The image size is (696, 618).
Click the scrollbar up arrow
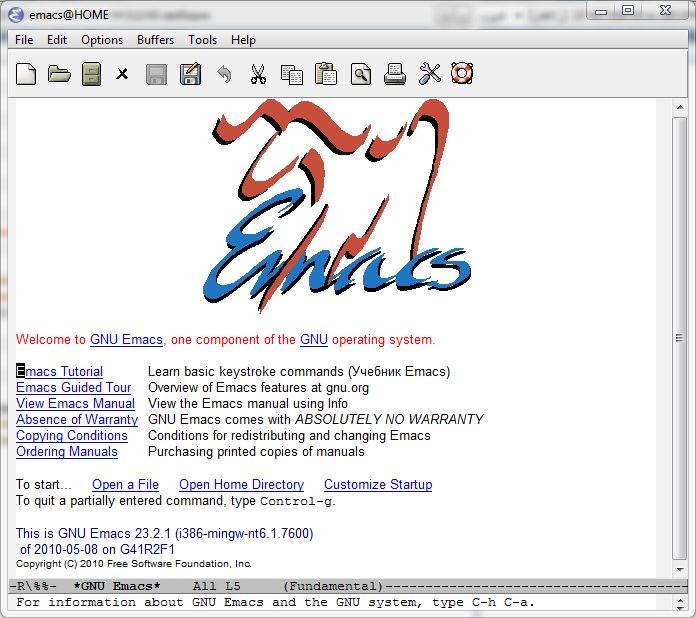(680, 107)
